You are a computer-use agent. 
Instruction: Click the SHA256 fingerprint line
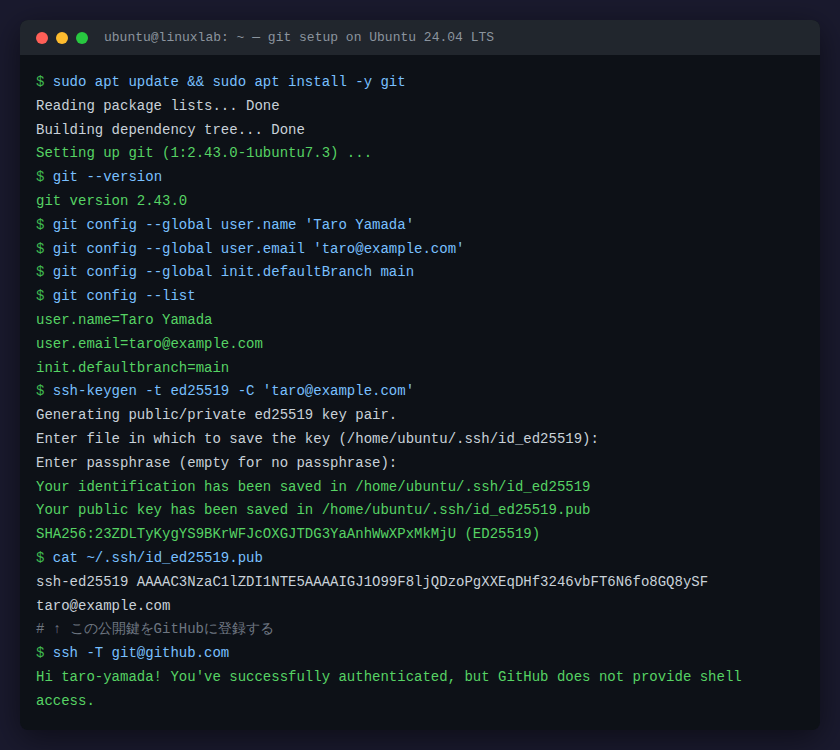[x=288, y=534]
